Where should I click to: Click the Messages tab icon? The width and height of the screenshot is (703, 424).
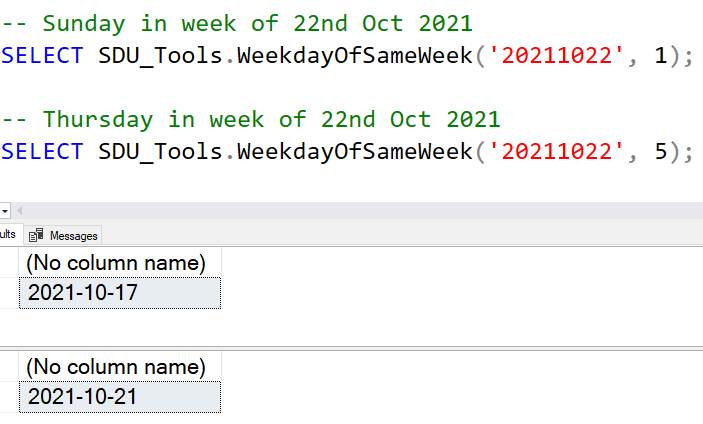click(36, 235)
